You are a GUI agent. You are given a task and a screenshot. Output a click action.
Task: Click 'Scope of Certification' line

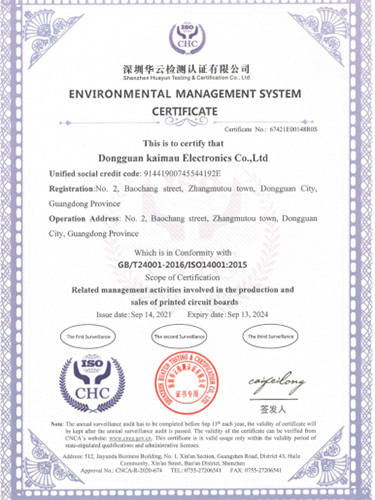[182, 277]
